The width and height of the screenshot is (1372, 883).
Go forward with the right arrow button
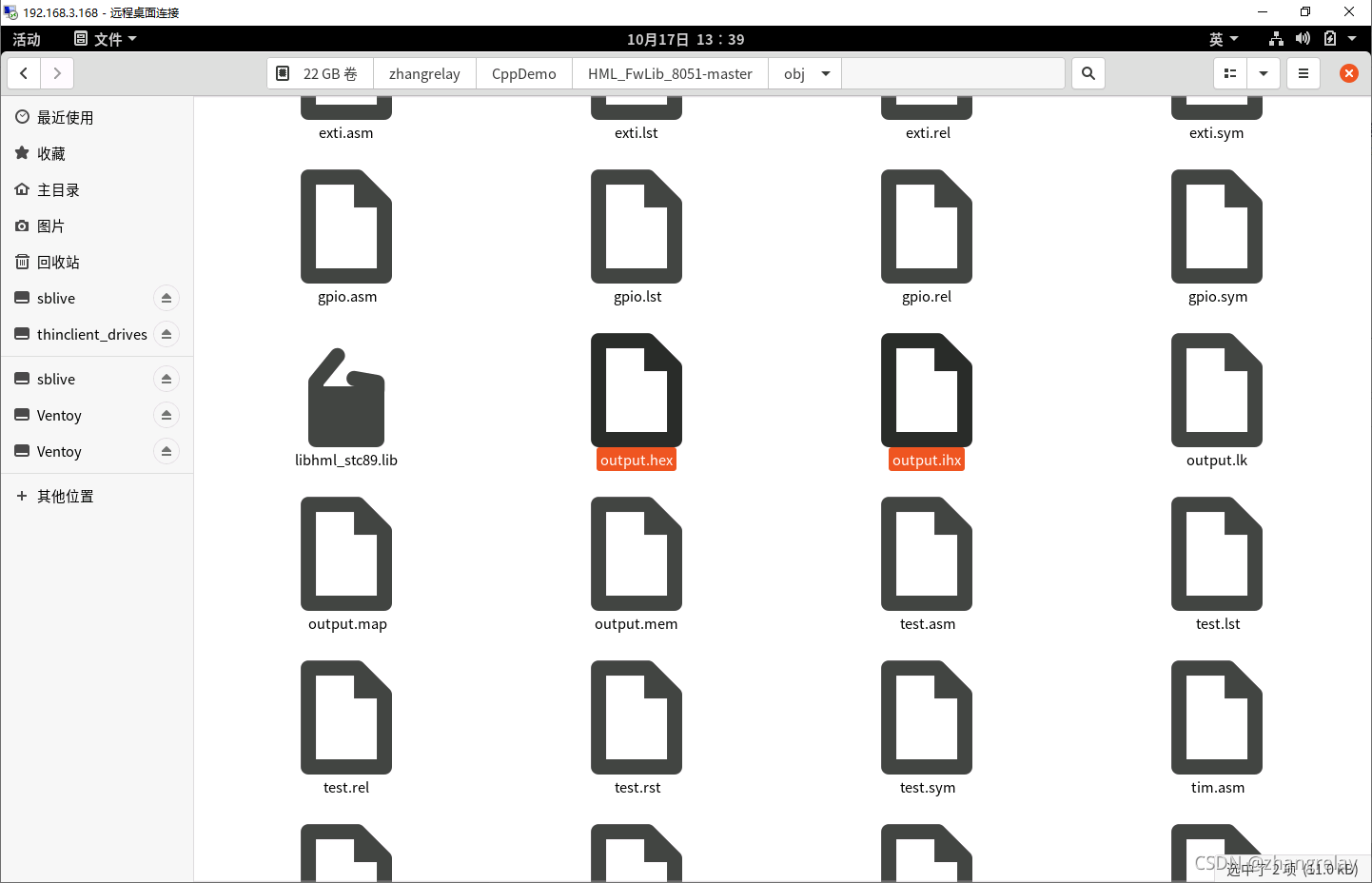57,73
